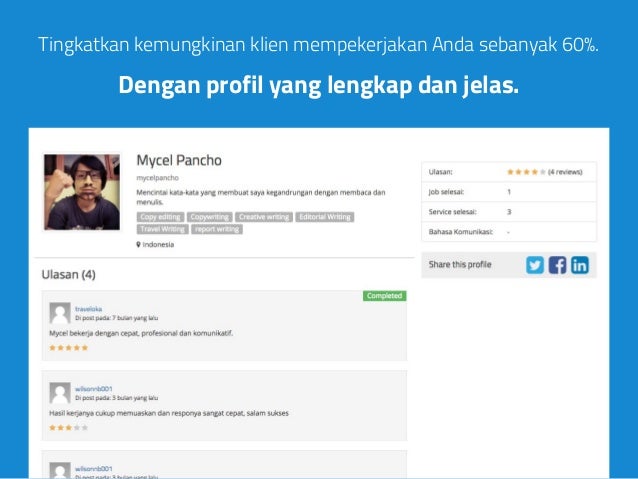Image resolution: width=638 pixels, height=479 pixels.
Task: Select the Creative writing skill tag
Action: pyautogui.click(x=264, y=217)
